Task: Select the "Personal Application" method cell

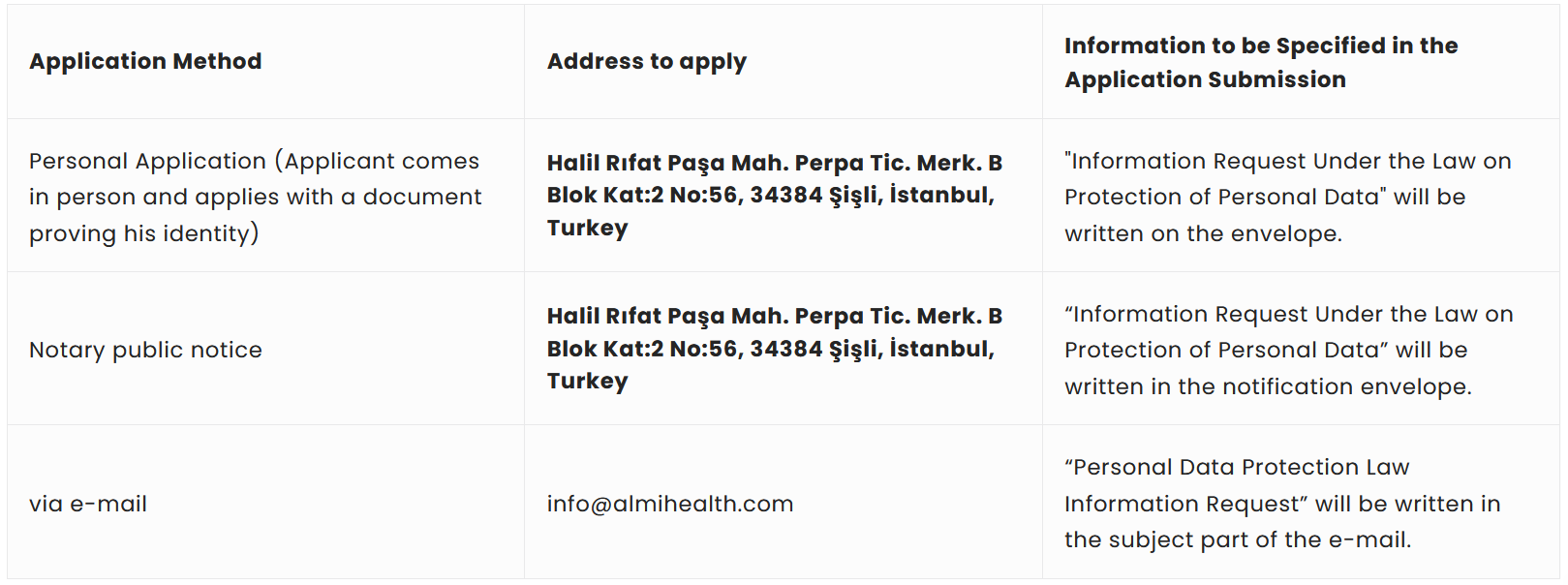Action: point(254,197)
